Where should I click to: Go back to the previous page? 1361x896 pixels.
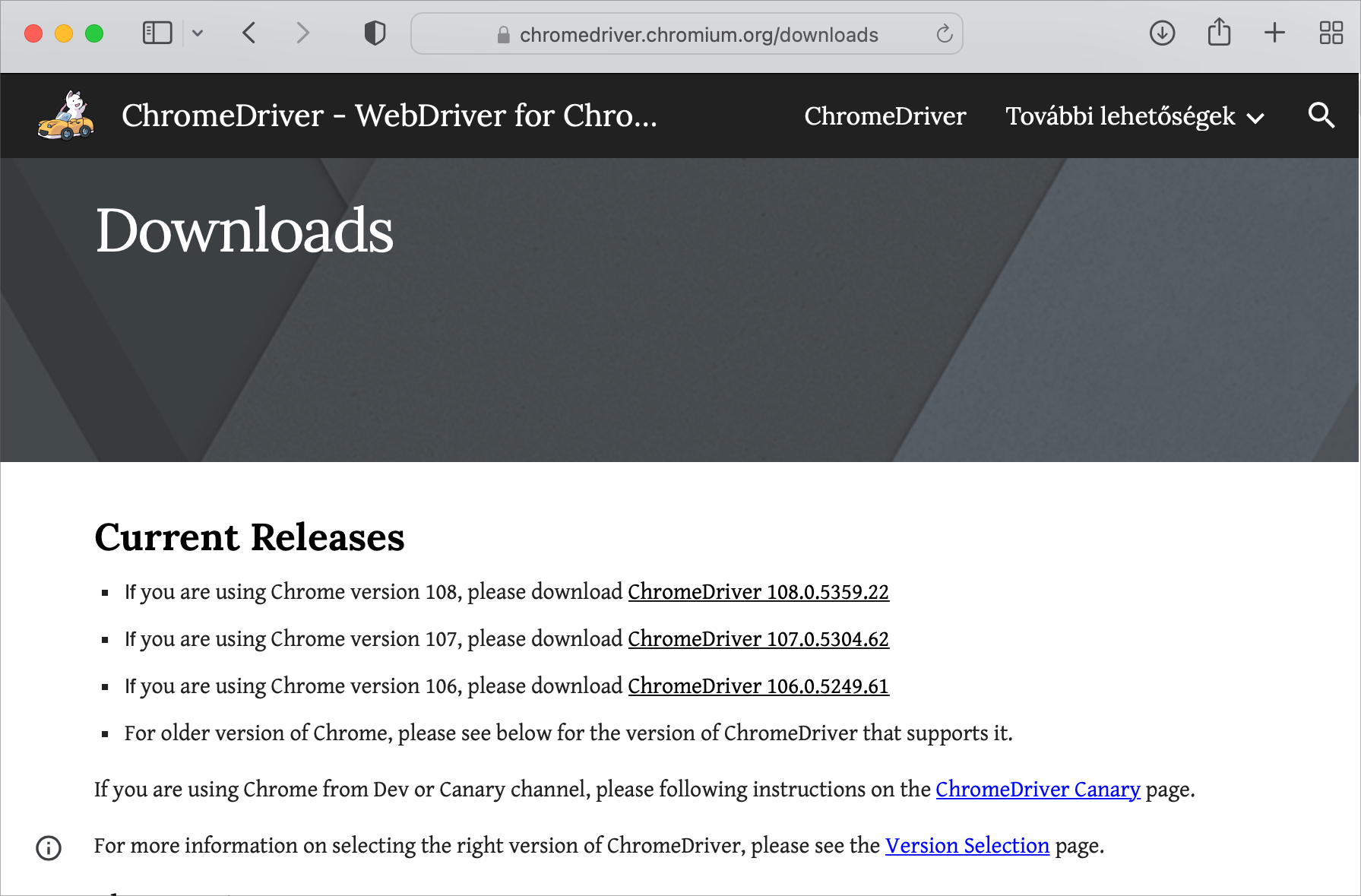pyautogui.click(x=249, y=33)
